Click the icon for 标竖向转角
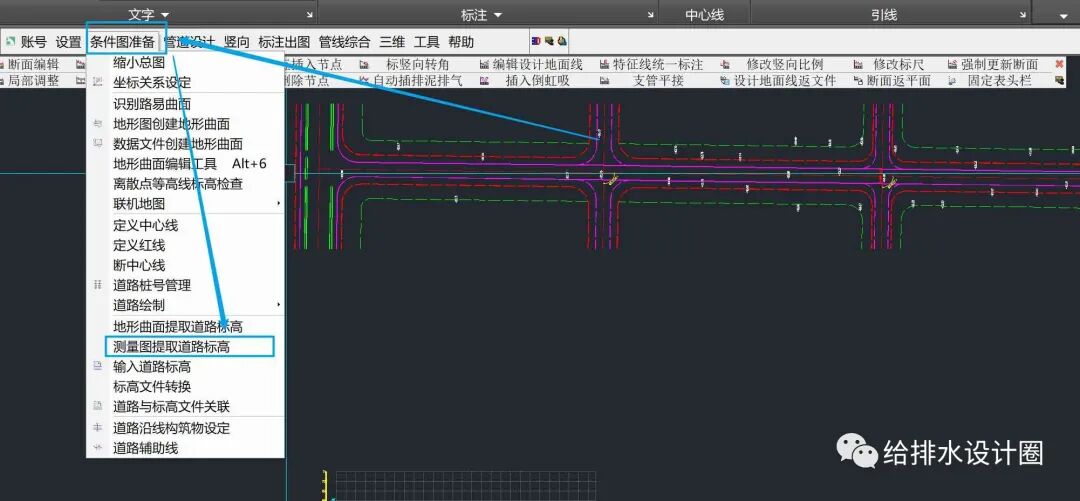1080x501 pixels. [x=364, y=65]
